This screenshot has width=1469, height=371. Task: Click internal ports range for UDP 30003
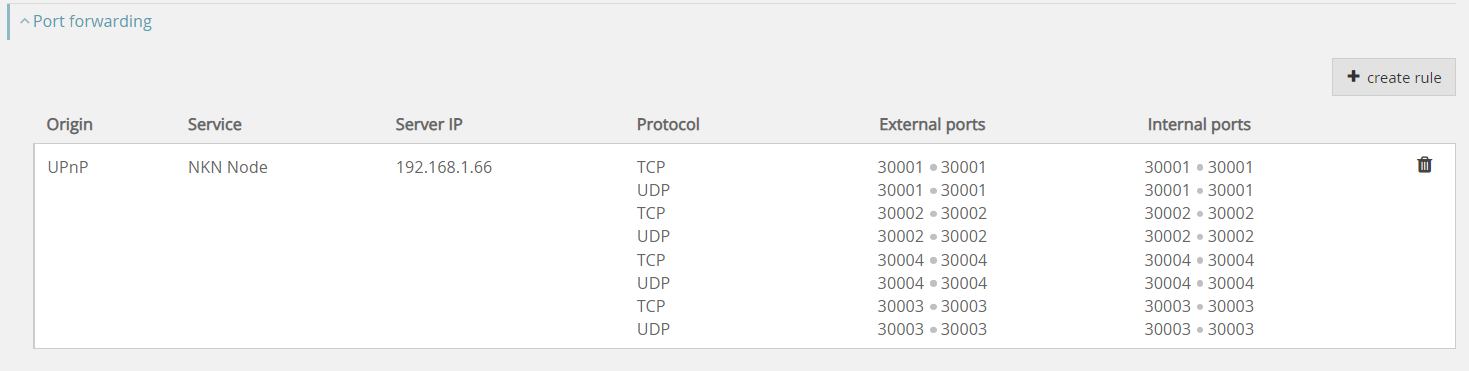point(1199,329)
